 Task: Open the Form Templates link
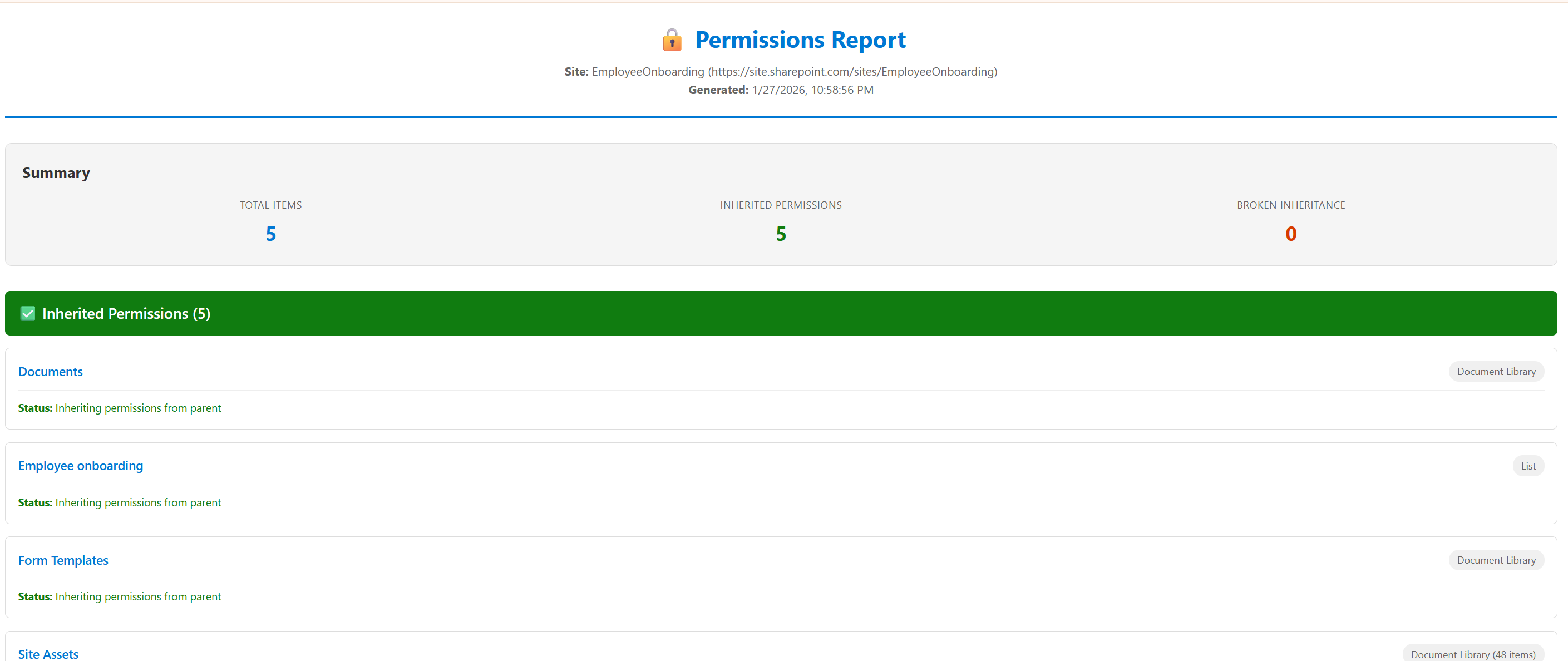click(x=63, y=559)
